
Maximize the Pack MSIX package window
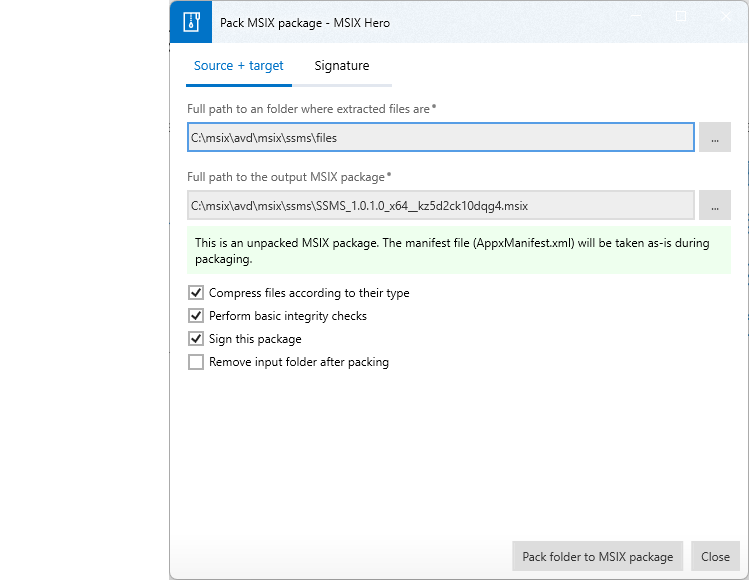click(681, 16)
